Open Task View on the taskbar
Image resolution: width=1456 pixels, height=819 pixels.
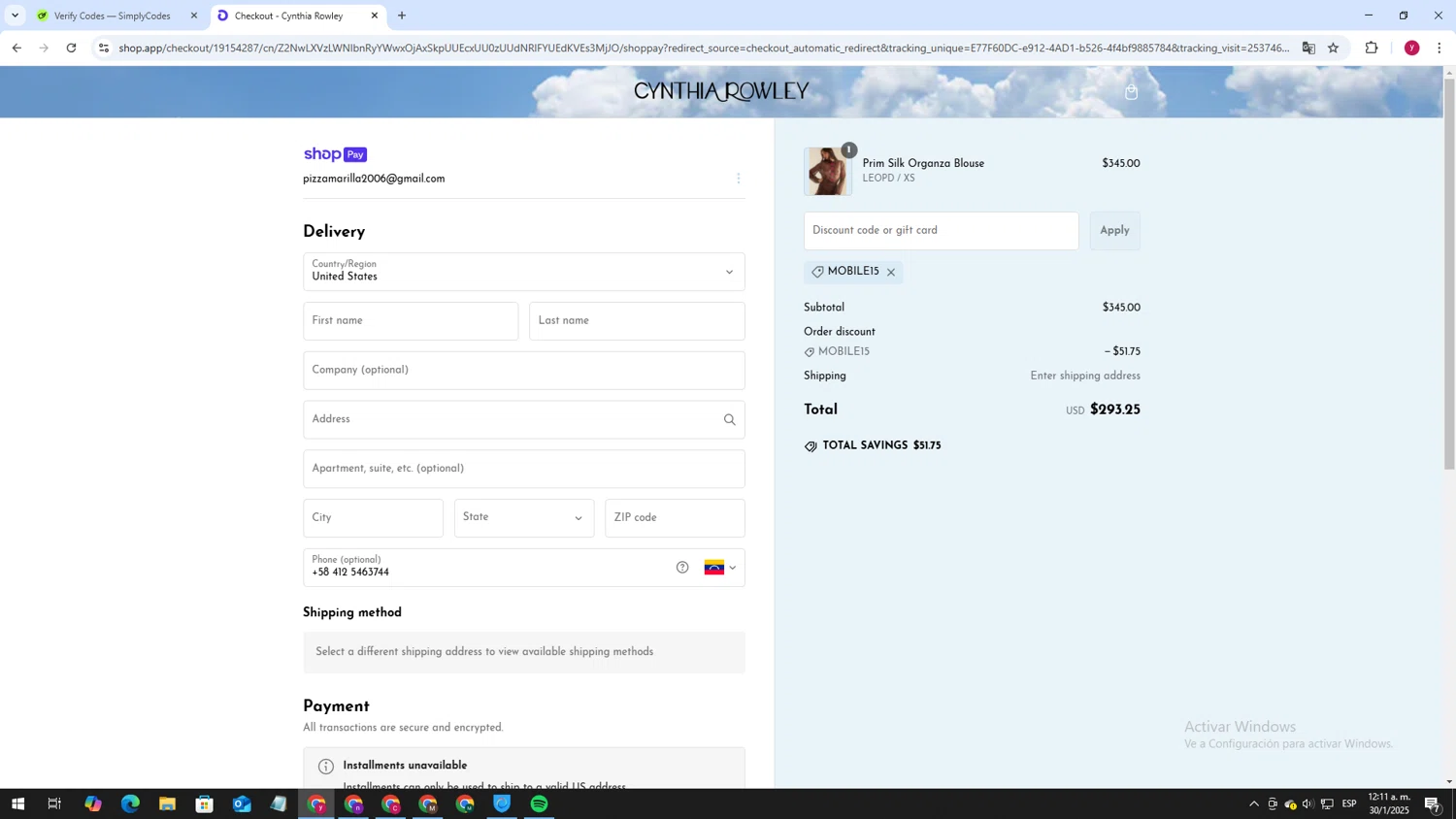[x=54, y=803]
